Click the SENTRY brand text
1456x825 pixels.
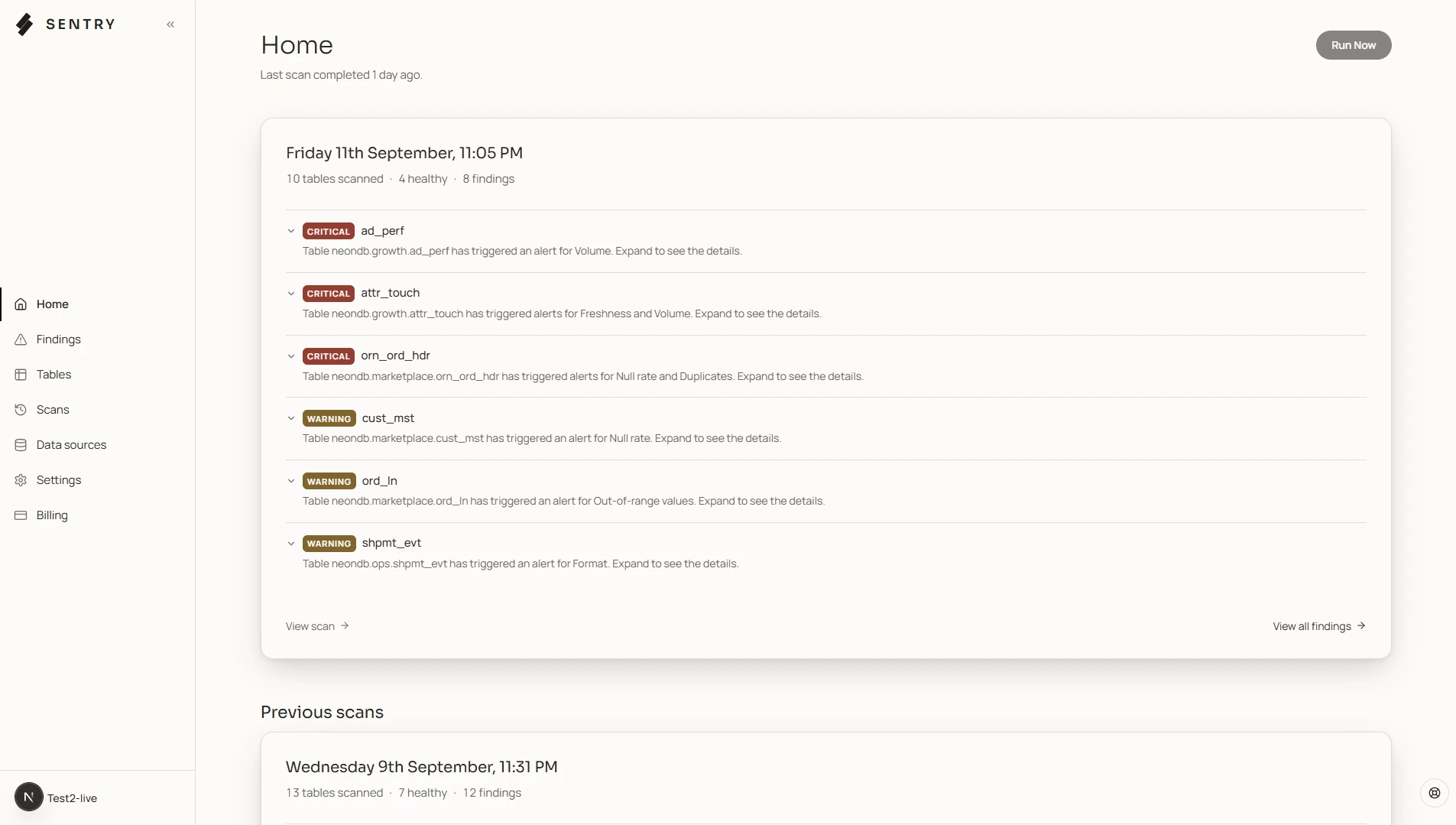[x=80, y=24]
